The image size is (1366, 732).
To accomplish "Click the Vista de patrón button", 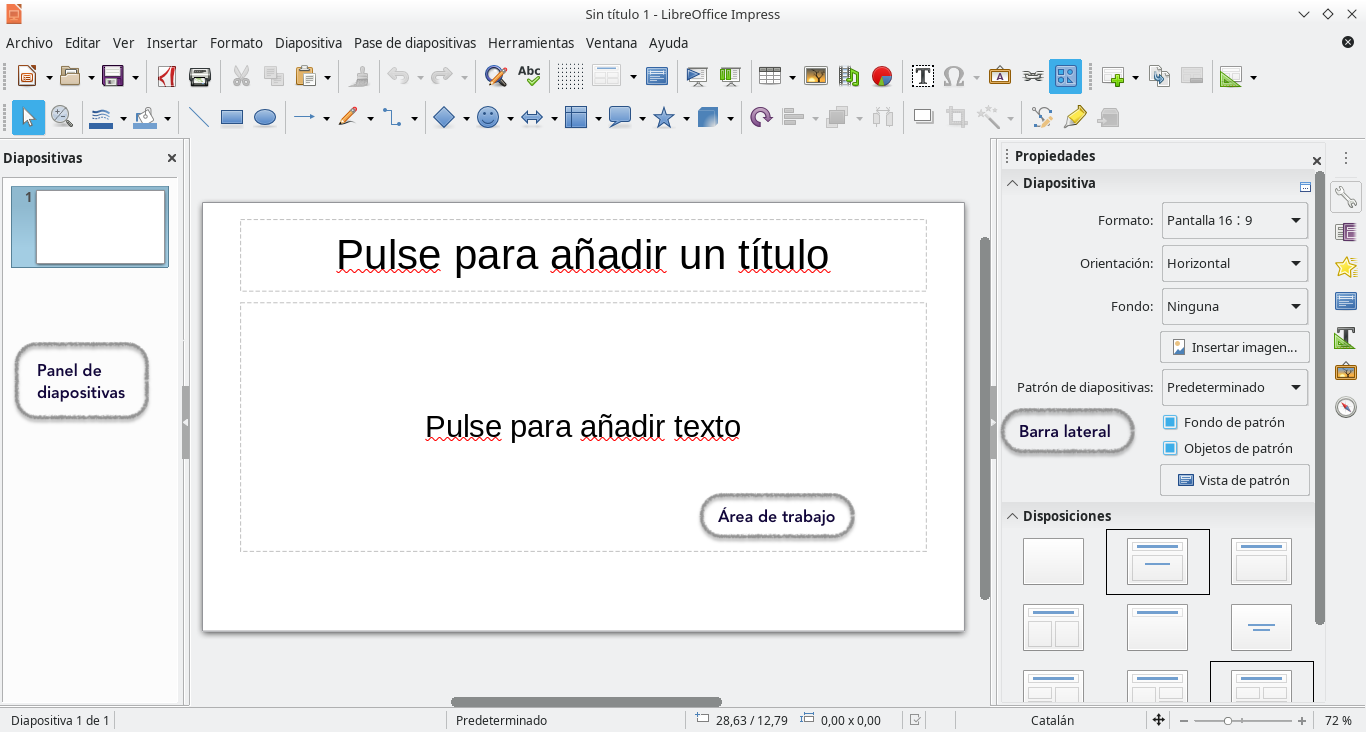I will (x=1235, y=480).
